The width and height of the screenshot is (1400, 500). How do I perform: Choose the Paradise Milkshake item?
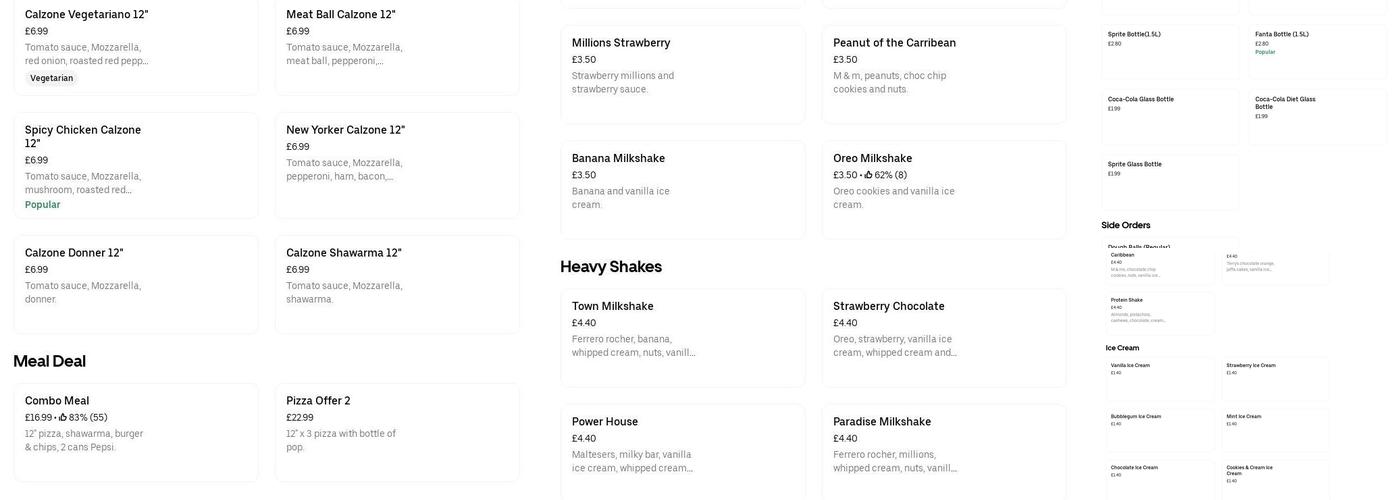point(943,452)
